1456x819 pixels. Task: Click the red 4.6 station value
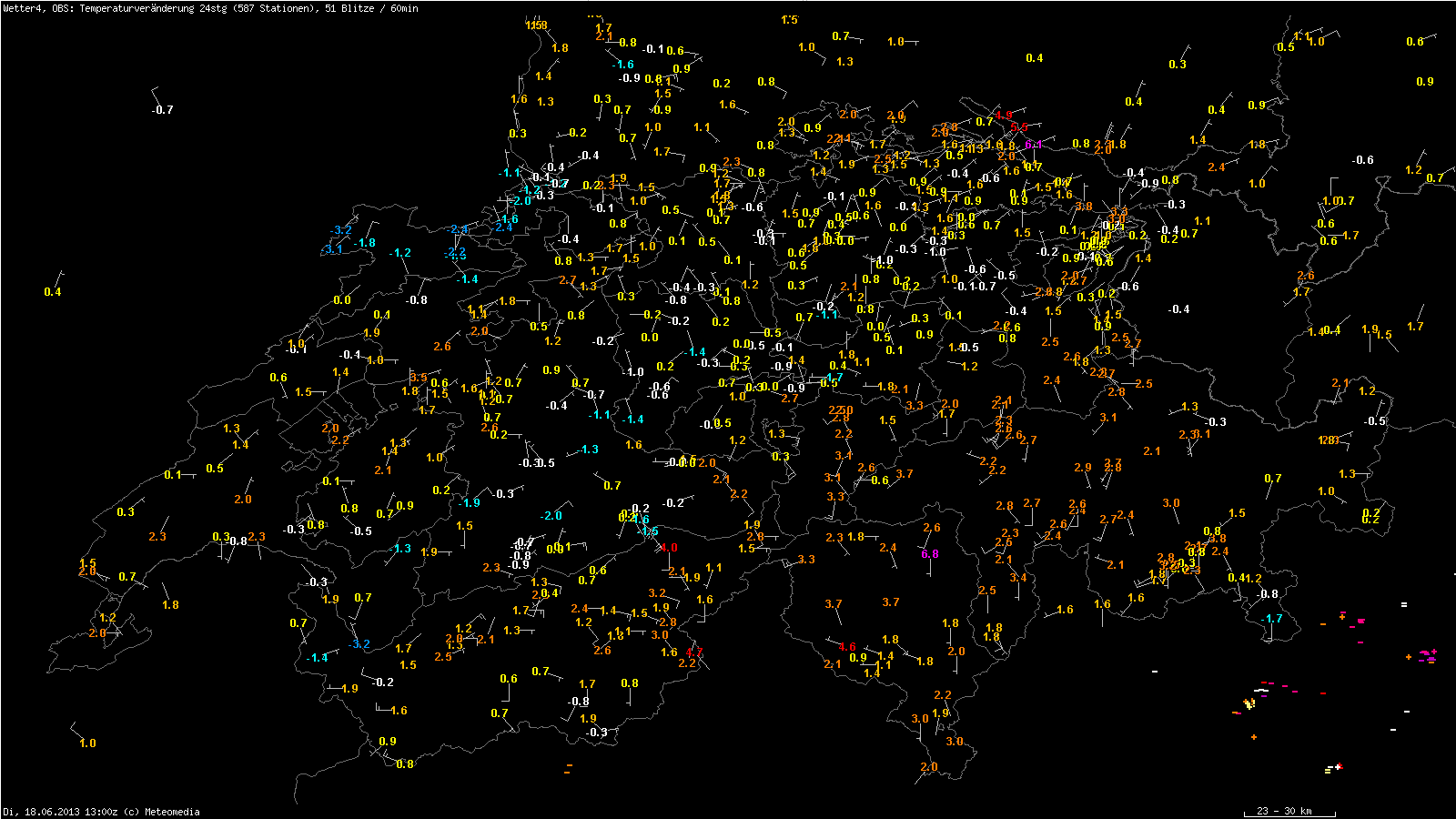(x=846, y=647)
